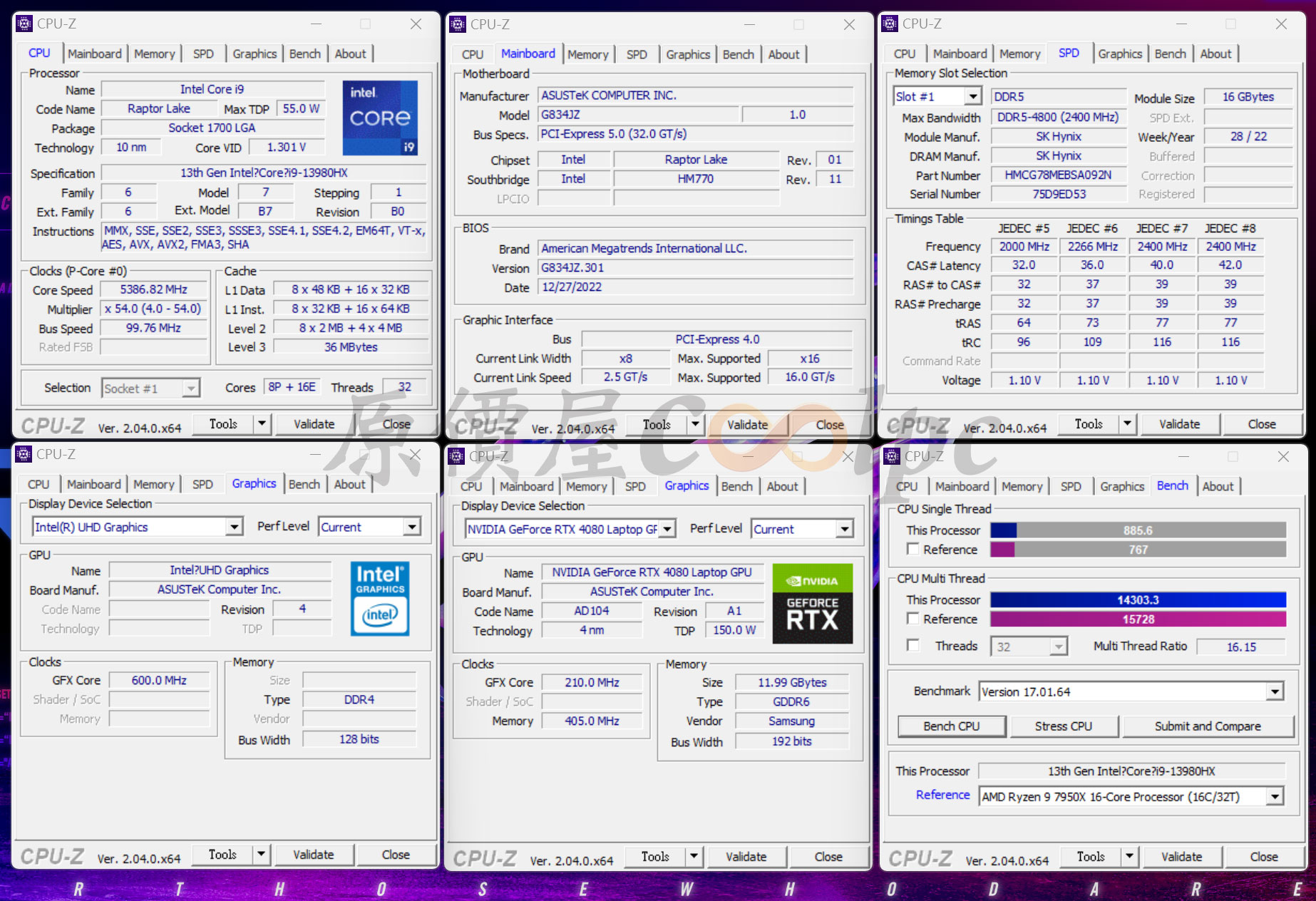
Task: Click Level 3 cache 36 MBytes value
Action: [x=351, y=346]
